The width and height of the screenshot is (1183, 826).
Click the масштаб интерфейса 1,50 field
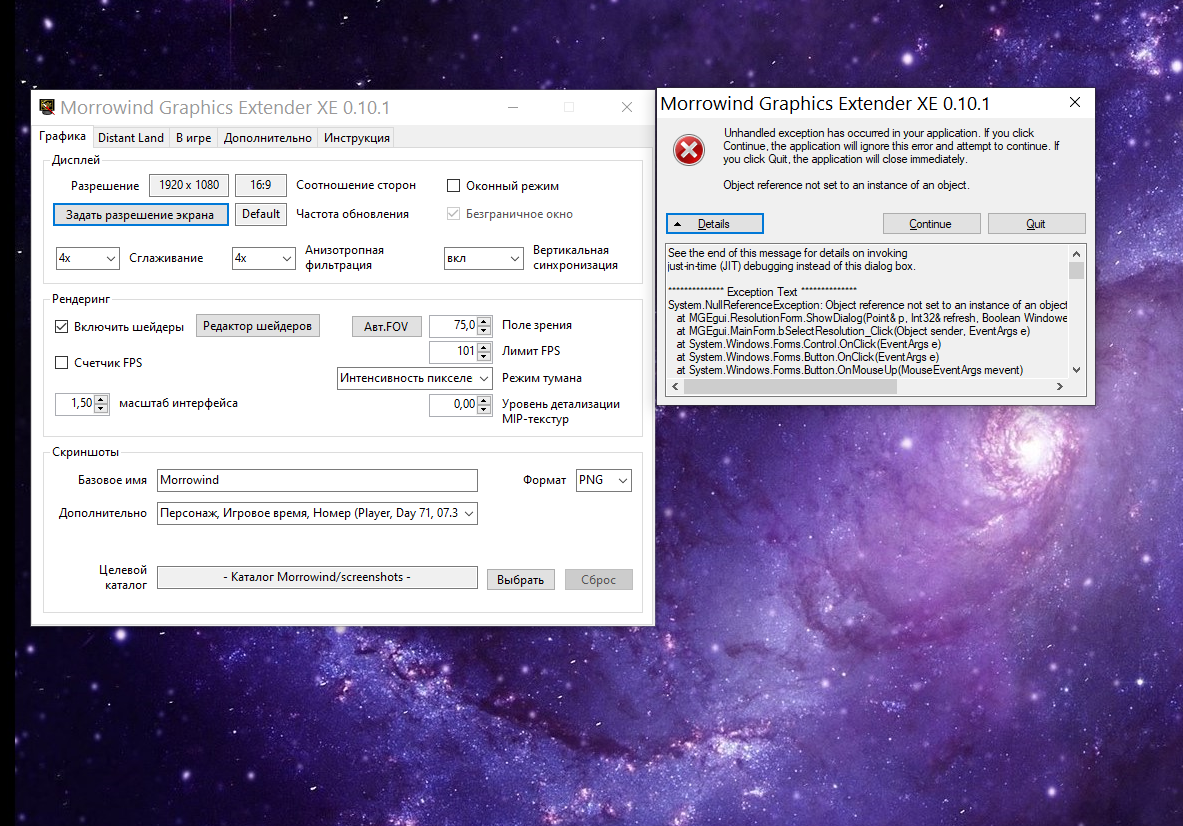pyautogui.click(x=75, y=404)
